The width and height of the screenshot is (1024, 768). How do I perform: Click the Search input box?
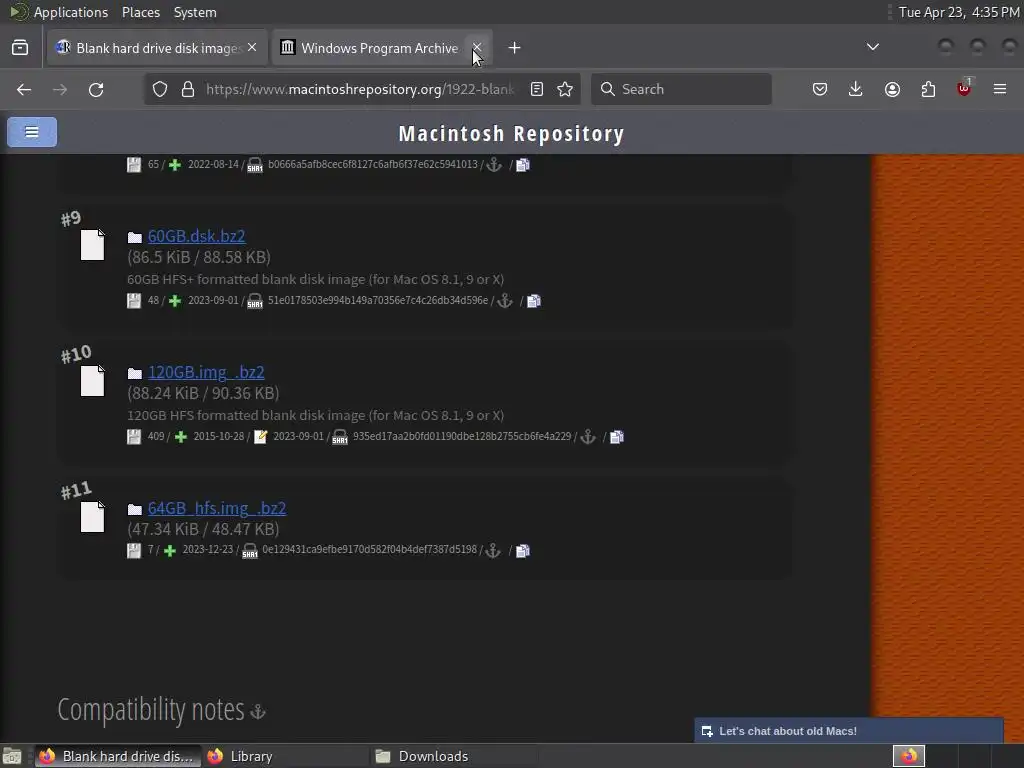tap(681, 89)
